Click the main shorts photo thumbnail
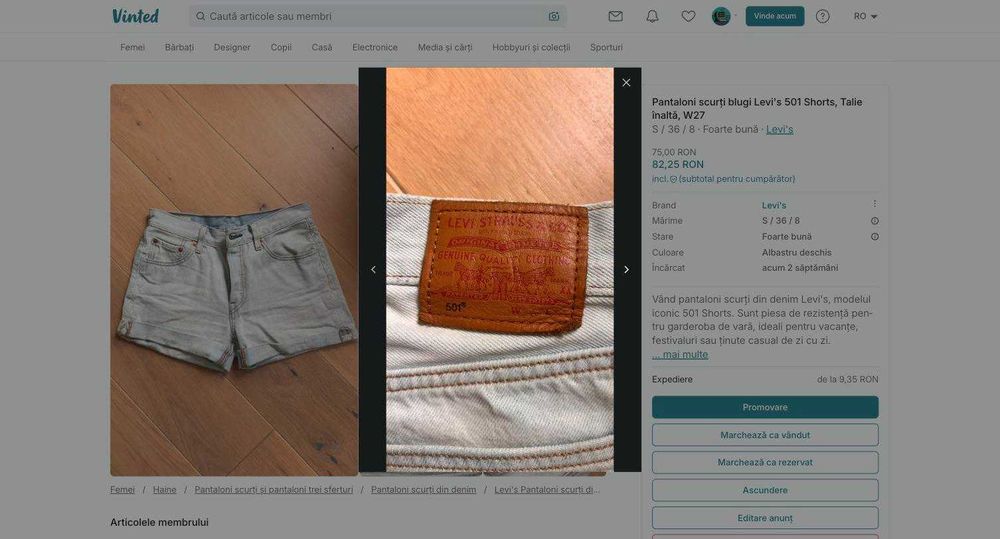Viewport: 1000px width, 539px height. 234,280
